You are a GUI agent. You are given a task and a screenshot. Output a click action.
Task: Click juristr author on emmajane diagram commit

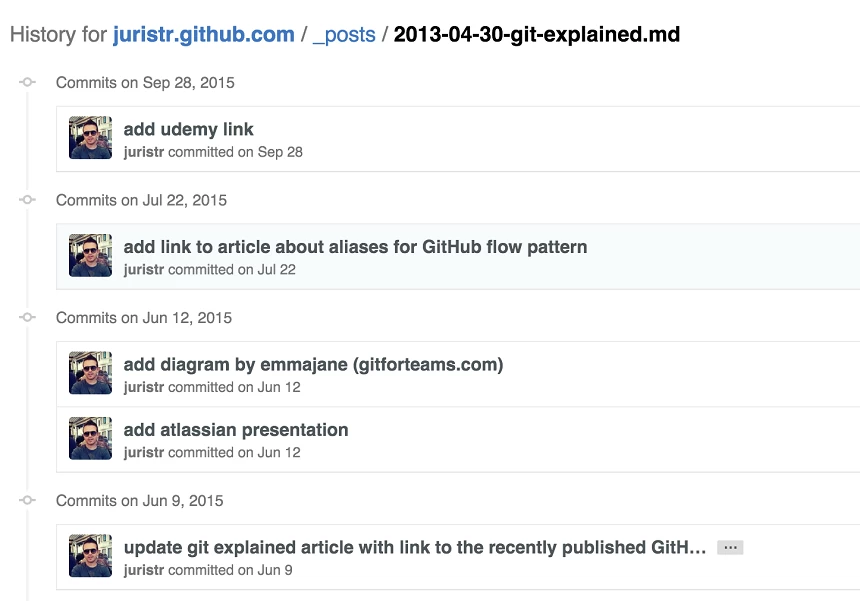pos(144,387)
